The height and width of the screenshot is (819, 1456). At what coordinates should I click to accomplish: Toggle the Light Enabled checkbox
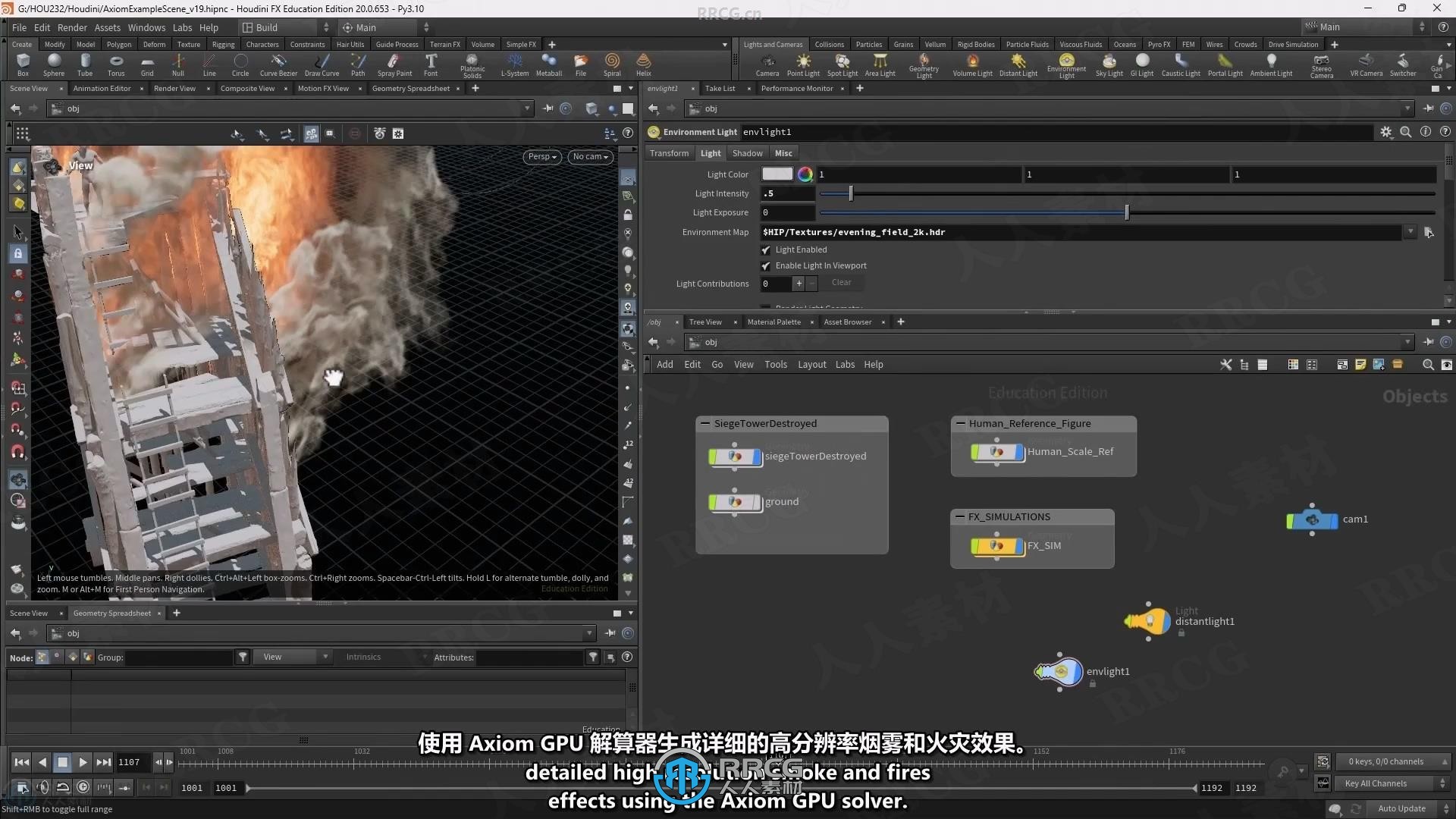tap(766, 249)
